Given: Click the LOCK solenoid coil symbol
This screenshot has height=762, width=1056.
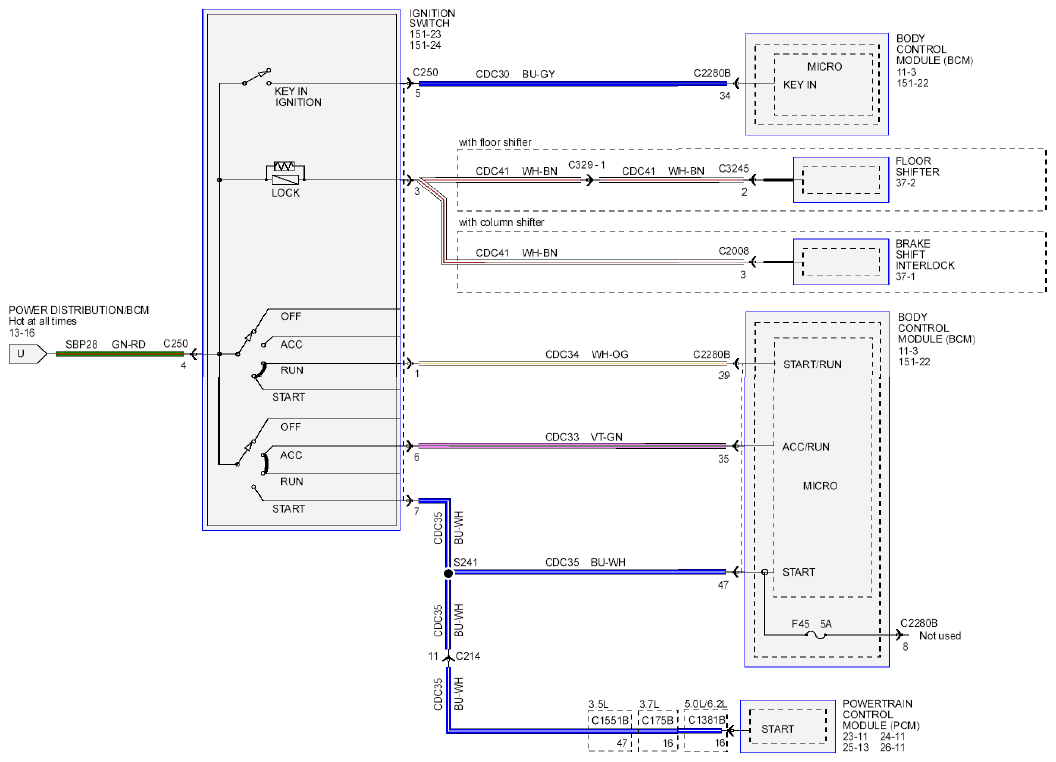Looking at the screenshot, I should tap(286, 173).
